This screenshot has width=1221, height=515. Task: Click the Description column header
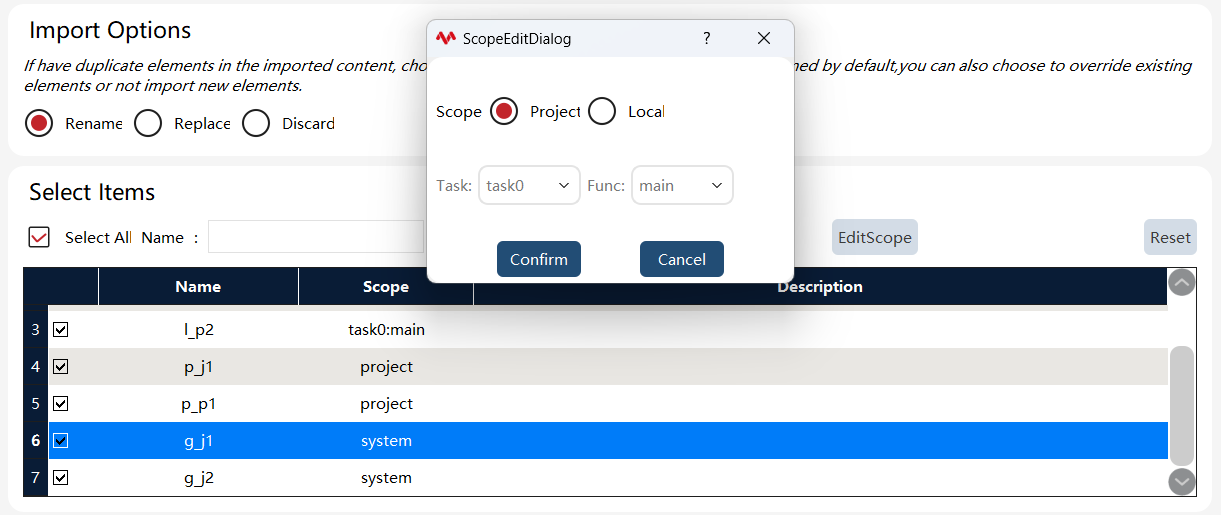tap(820, 286)
